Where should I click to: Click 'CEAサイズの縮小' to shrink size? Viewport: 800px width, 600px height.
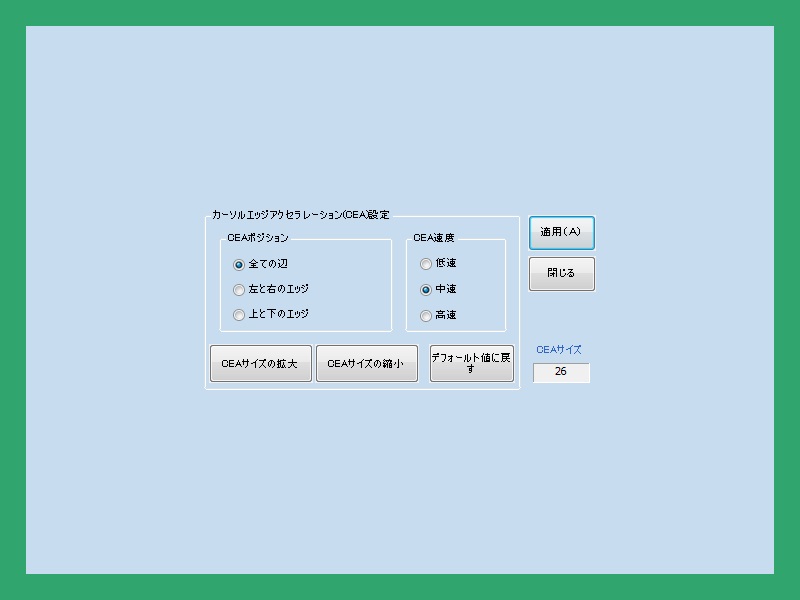tap(366, 364)
